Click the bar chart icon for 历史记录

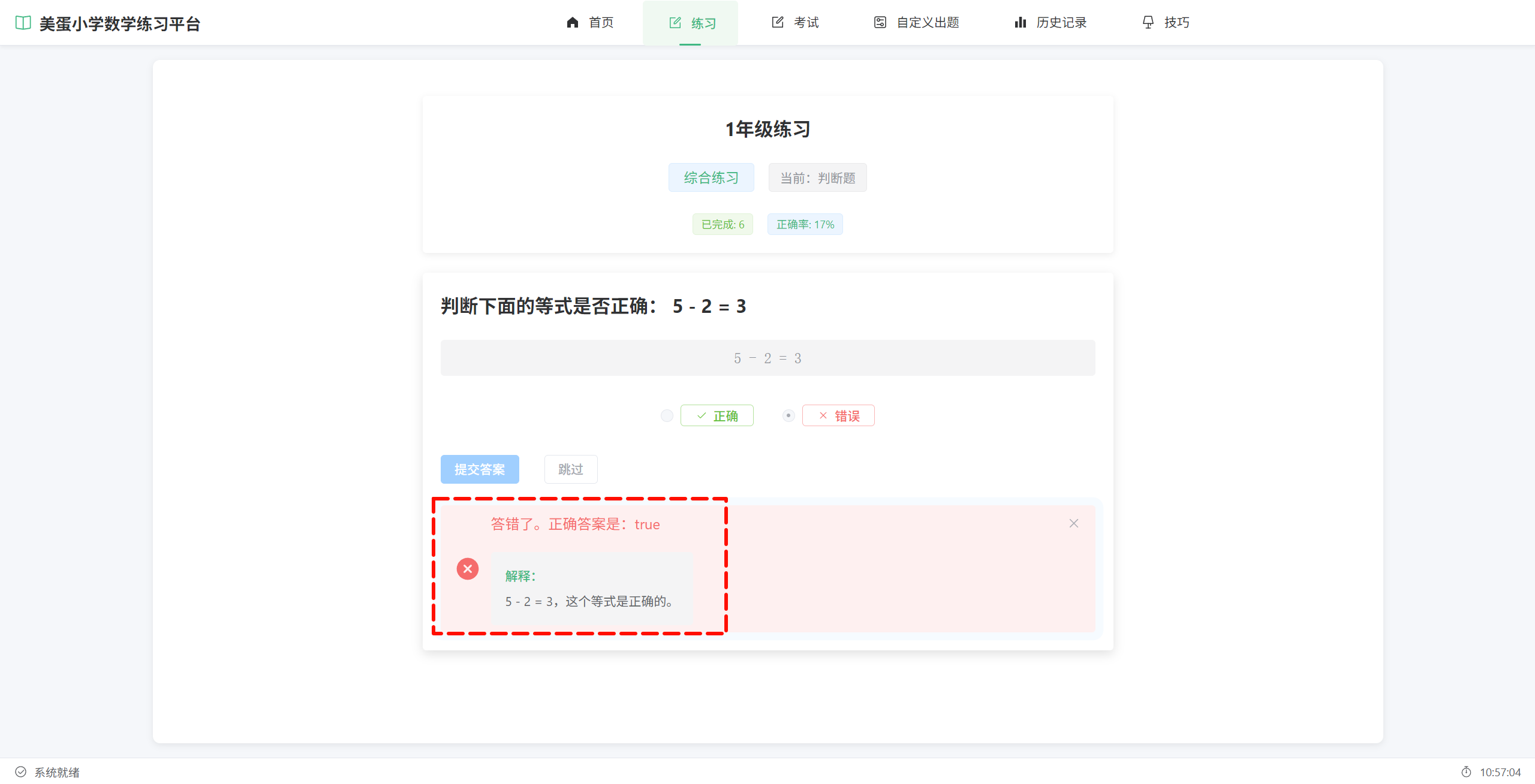coord(1020,23)
